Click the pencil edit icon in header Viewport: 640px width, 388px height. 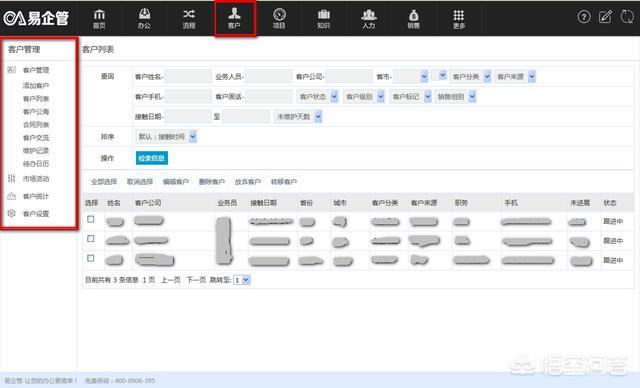click(605, 16)
